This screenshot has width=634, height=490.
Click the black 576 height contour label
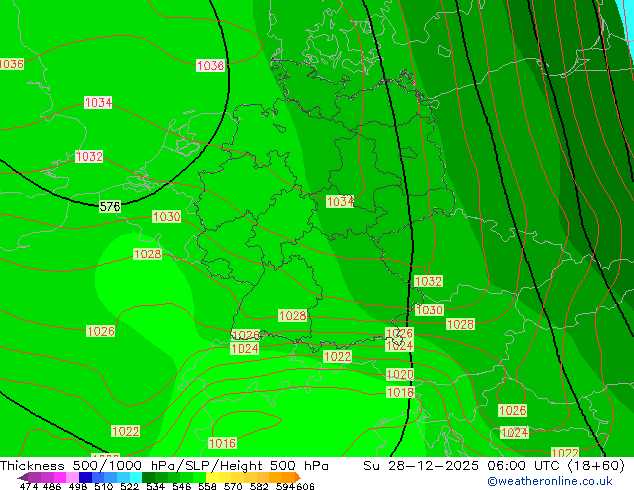click(x=110, y=207)
